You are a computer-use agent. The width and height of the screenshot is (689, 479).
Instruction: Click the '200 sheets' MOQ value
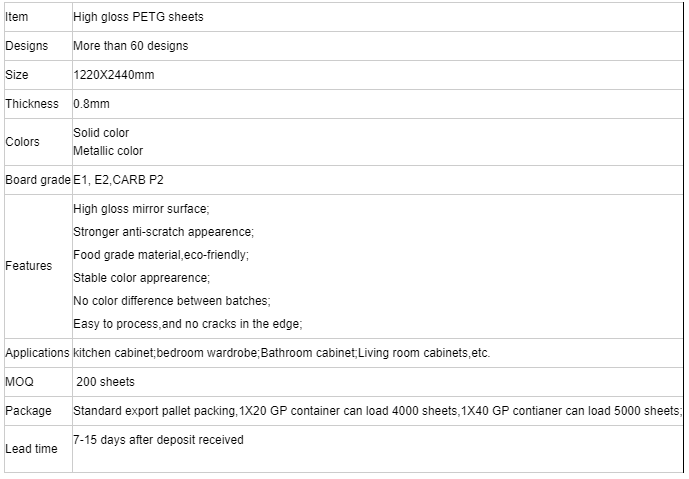(105, 382)
